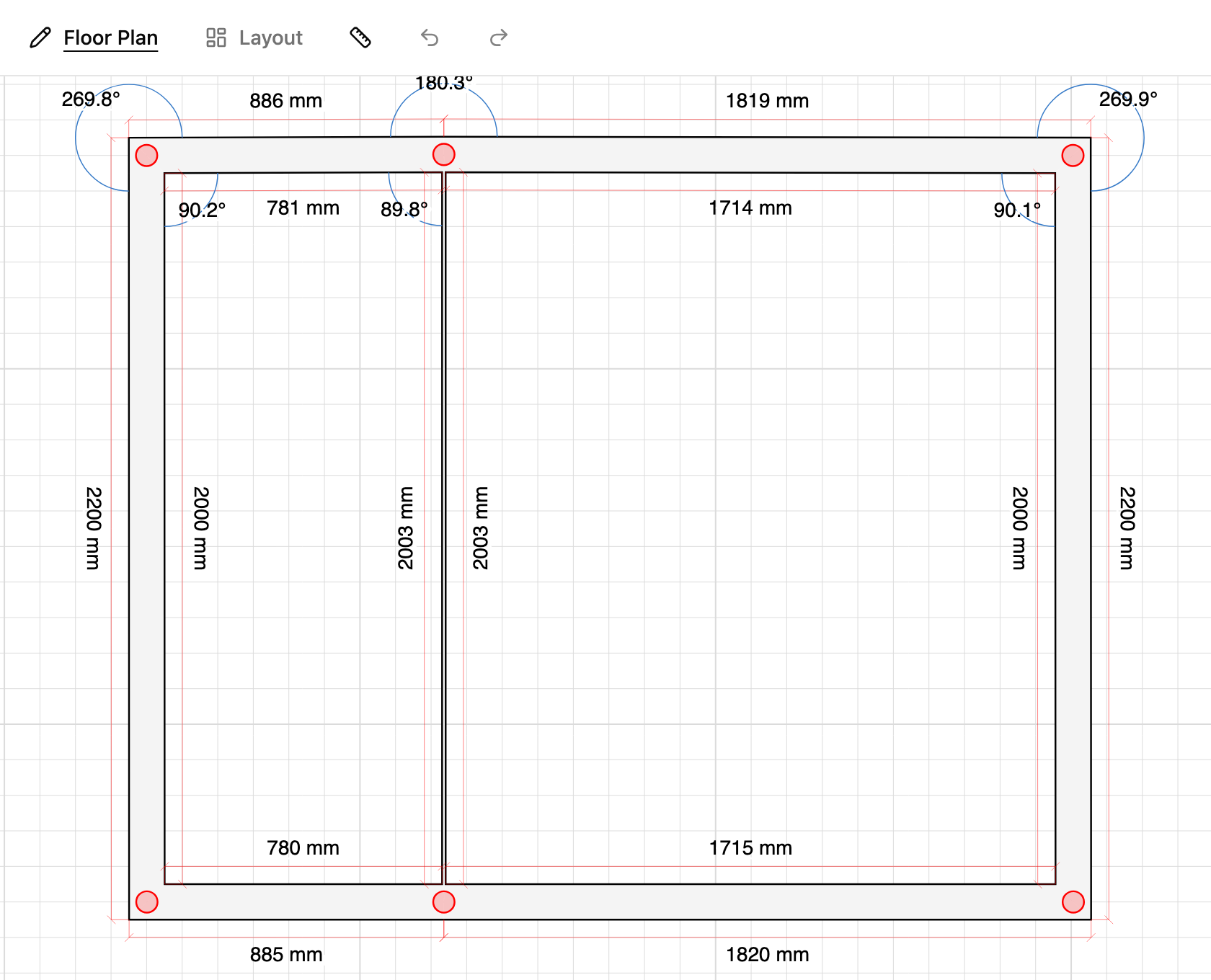Click the 1819 mm dimension label
The height and width of the screenshot is (980, 1211).
click(767, 101)
